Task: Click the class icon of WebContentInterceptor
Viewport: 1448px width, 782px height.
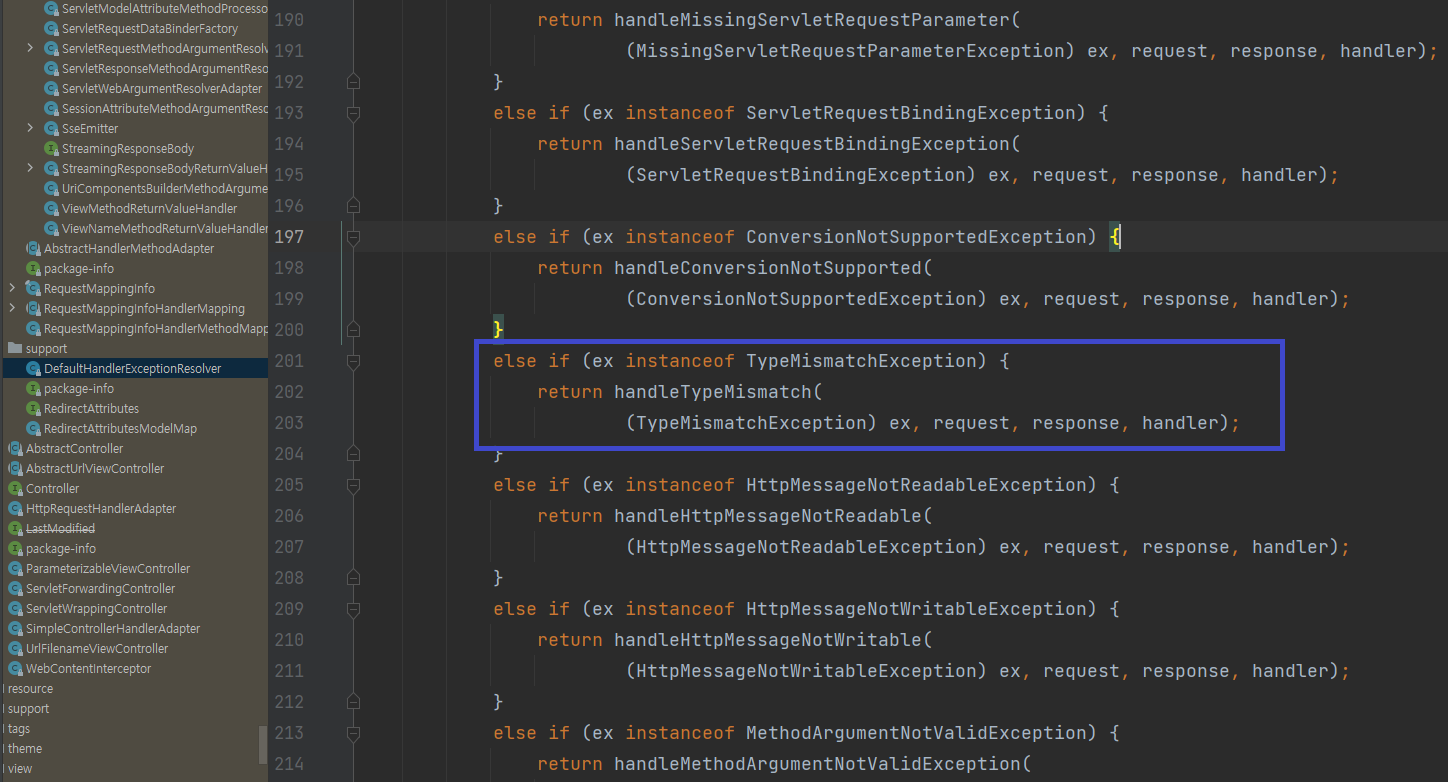Action: click(16, 669)
